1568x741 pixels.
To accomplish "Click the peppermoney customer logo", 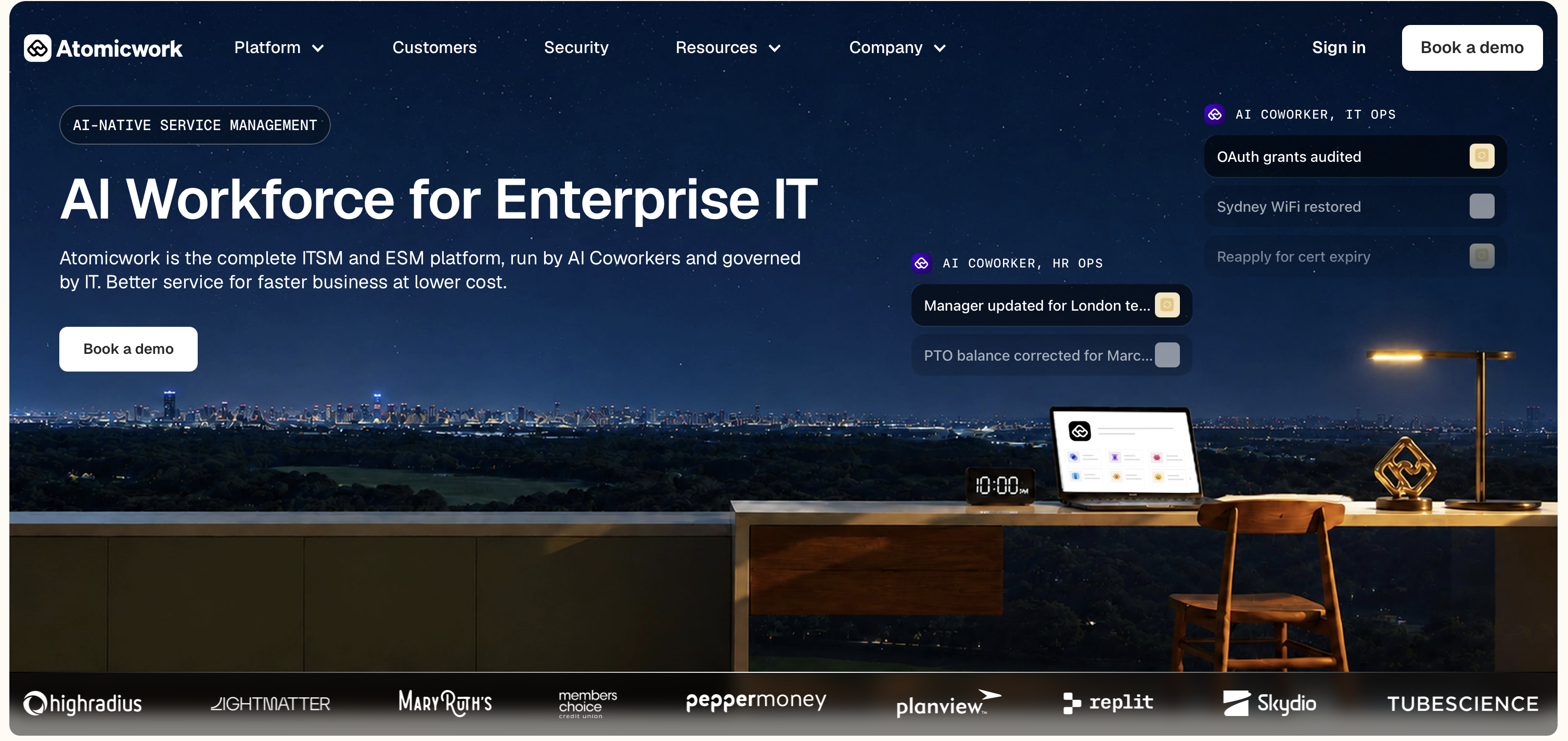I will [x=755, y=701].
